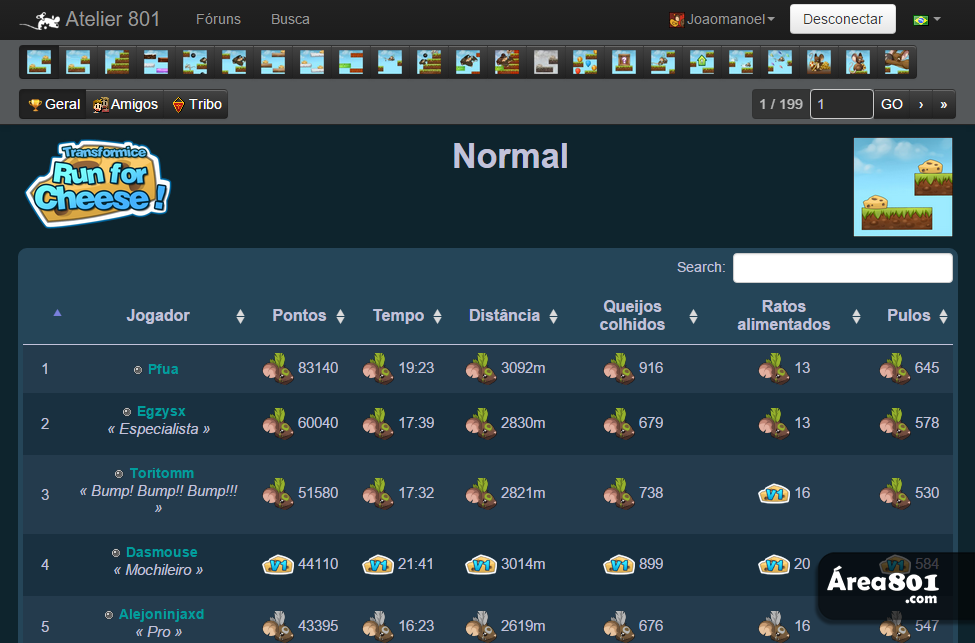This screenshot has height=643, width=975.
Task: Click the friends icon on Amigos
Action: coord(100,104)
